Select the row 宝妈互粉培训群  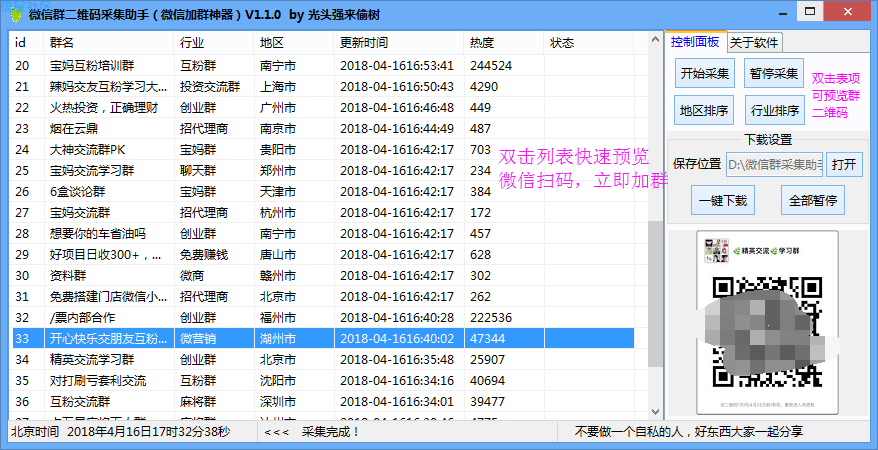click(x=323, y=65)
